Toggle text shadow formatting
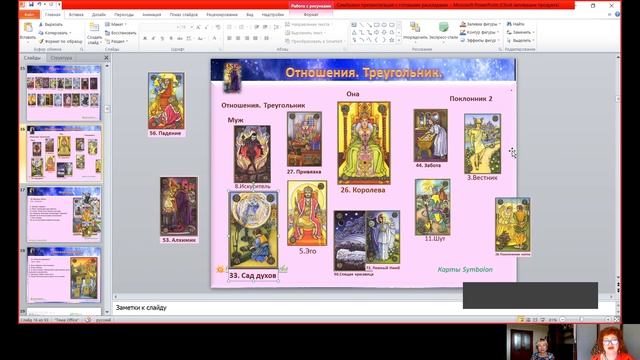The height and width of the screenshot is (360, 640). [x=171, y=38]
